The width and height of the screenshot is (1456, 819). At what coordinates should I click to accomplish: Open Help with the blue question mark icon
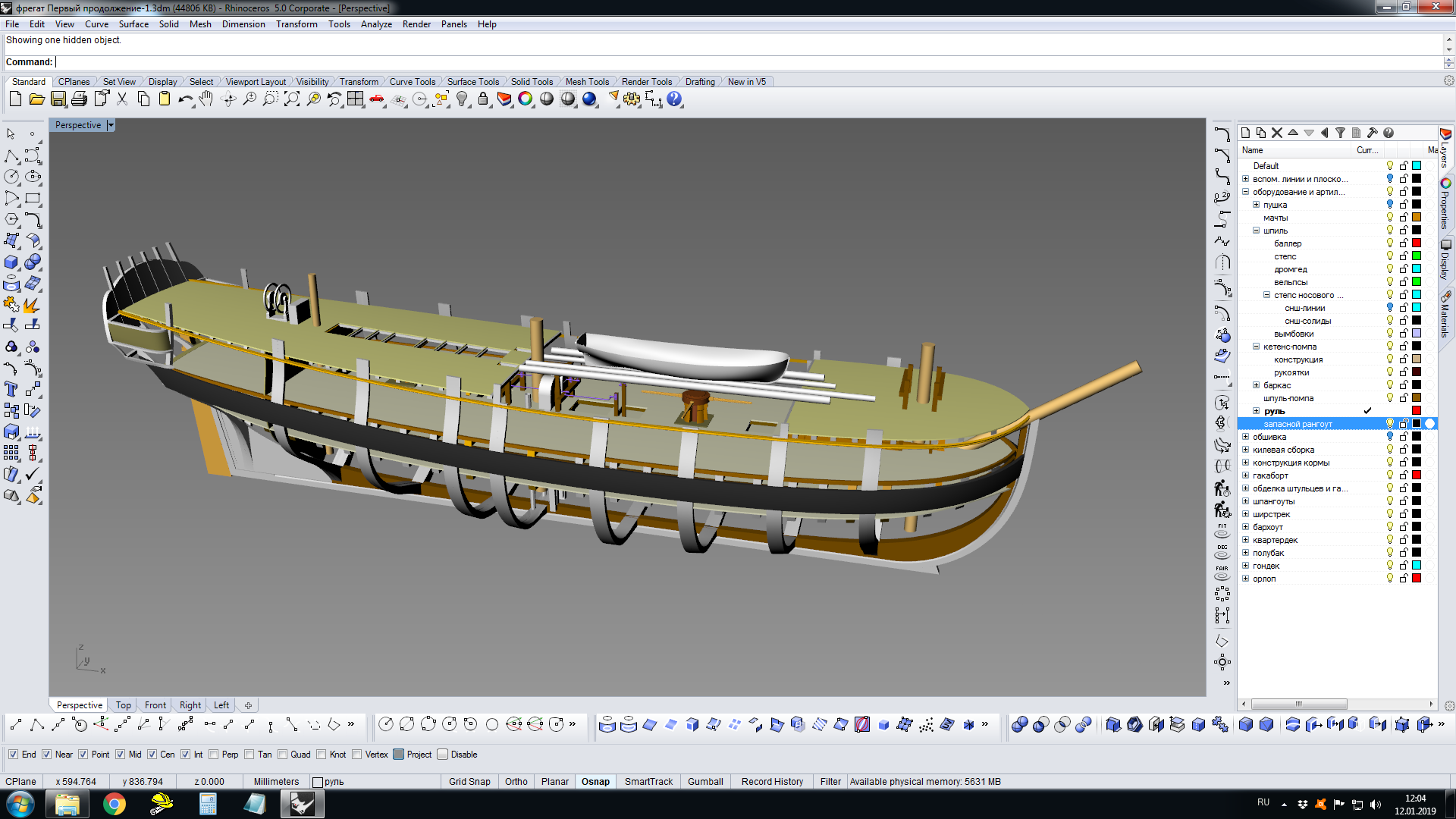click(x=674, y=99)
